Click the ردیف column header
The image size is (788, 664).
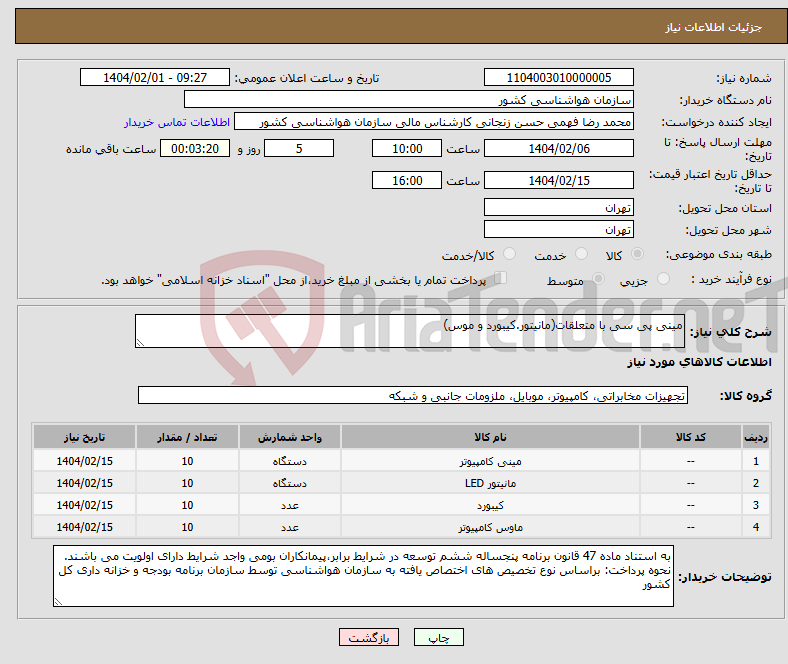pyautogui.click(x=755, y=437)
